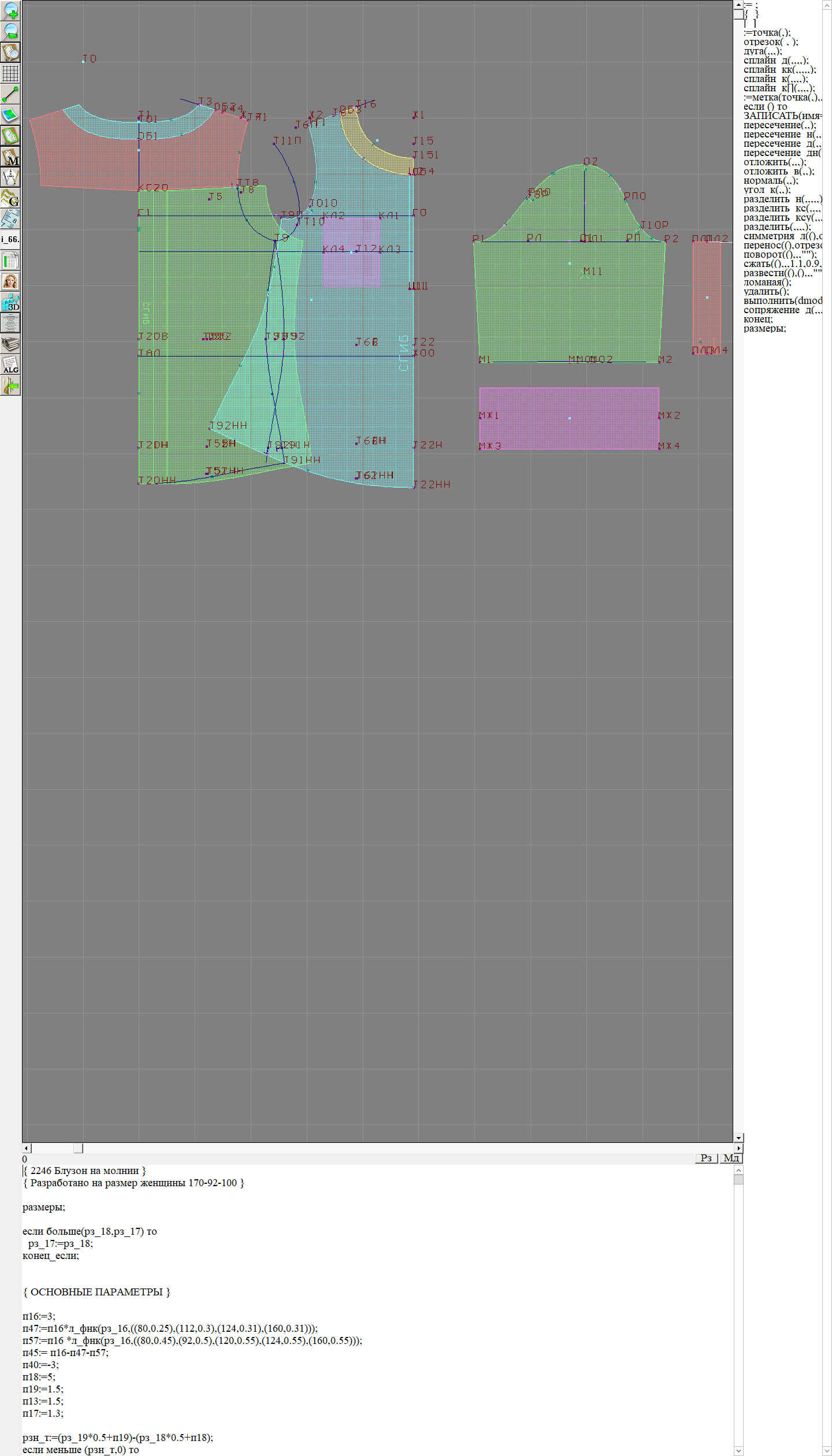Click the pattern with letter G icon
This screenshot has width=832, height=1456.
coord(10,198)
